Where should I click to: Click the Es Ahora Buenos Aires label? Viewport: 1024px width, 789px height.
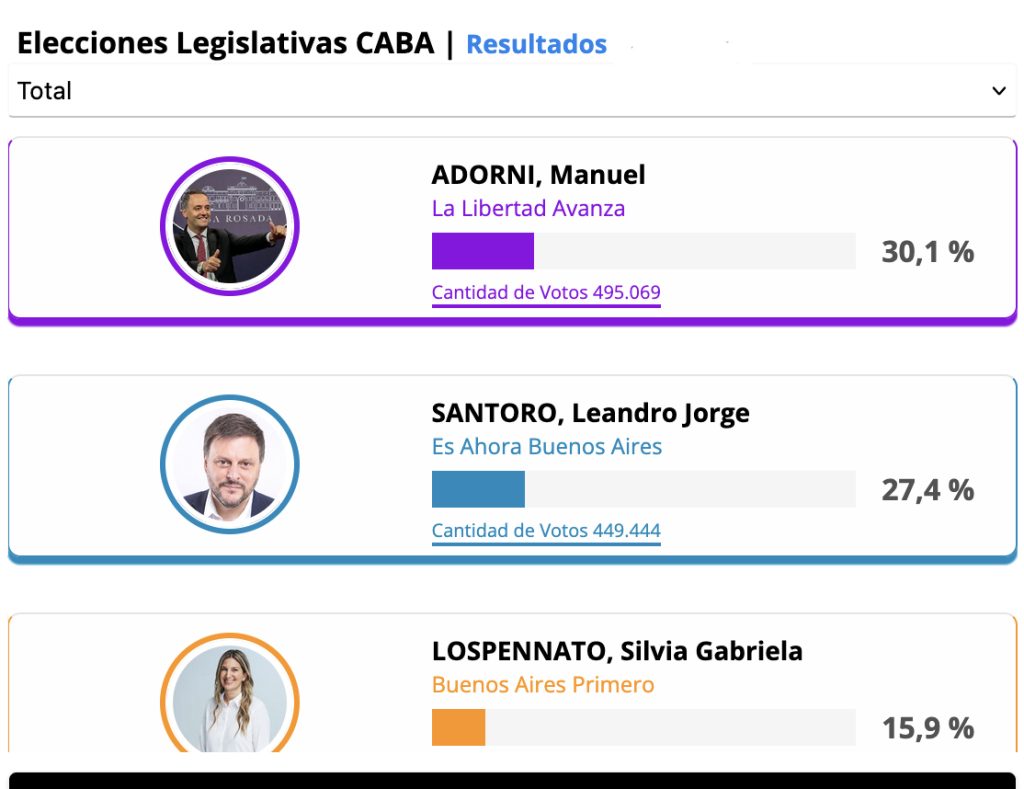(547, 447)
